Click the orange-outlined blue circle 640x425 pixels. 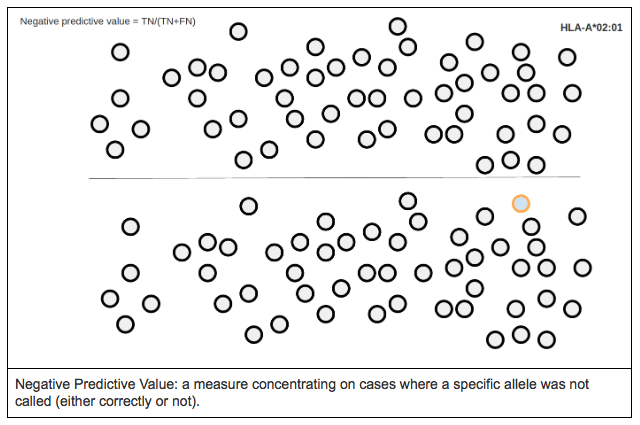tap(521, 204)
